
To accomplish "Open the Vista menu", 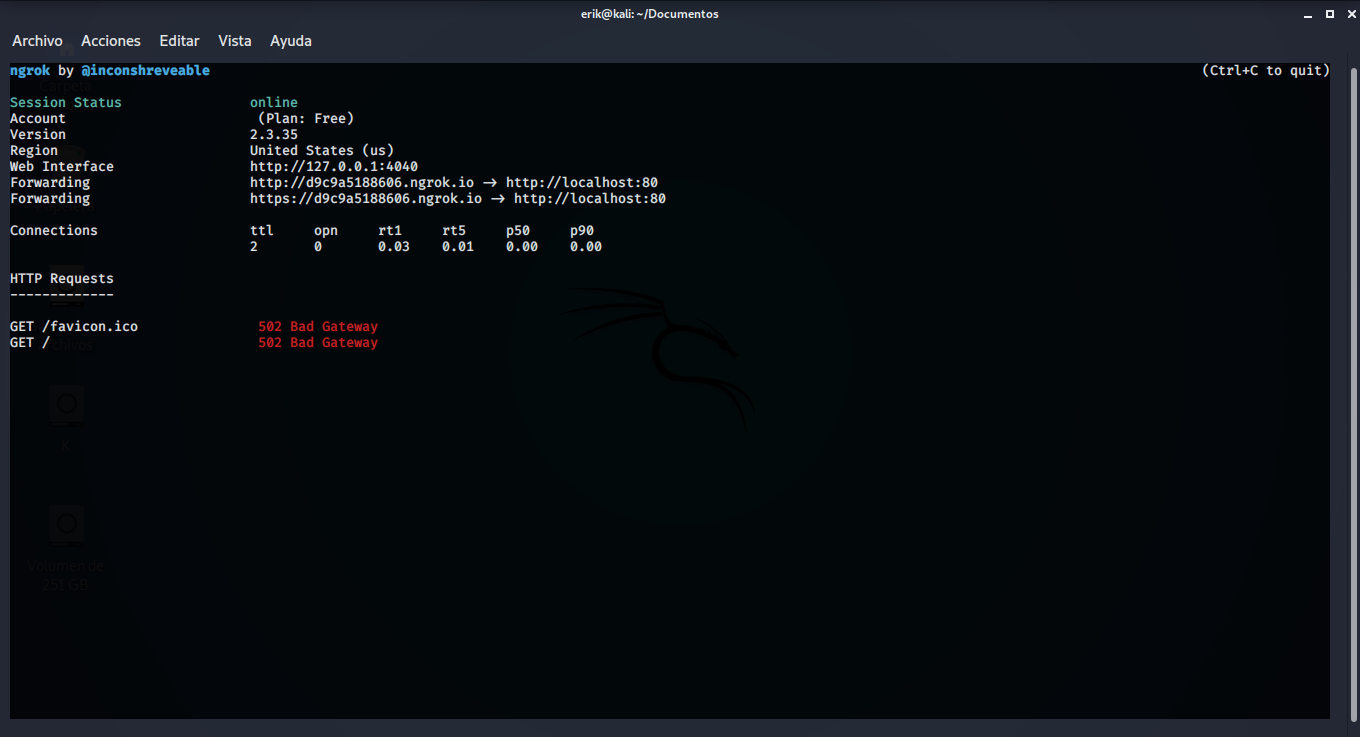I will coord(235,41).
